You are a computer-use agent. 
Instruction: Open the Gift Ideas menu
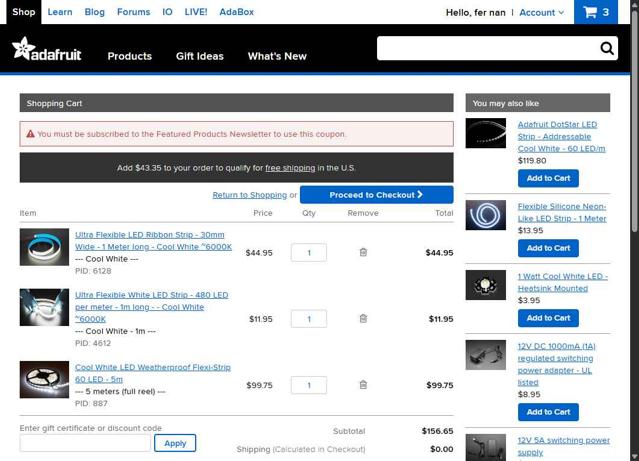[x=200, y=56]
